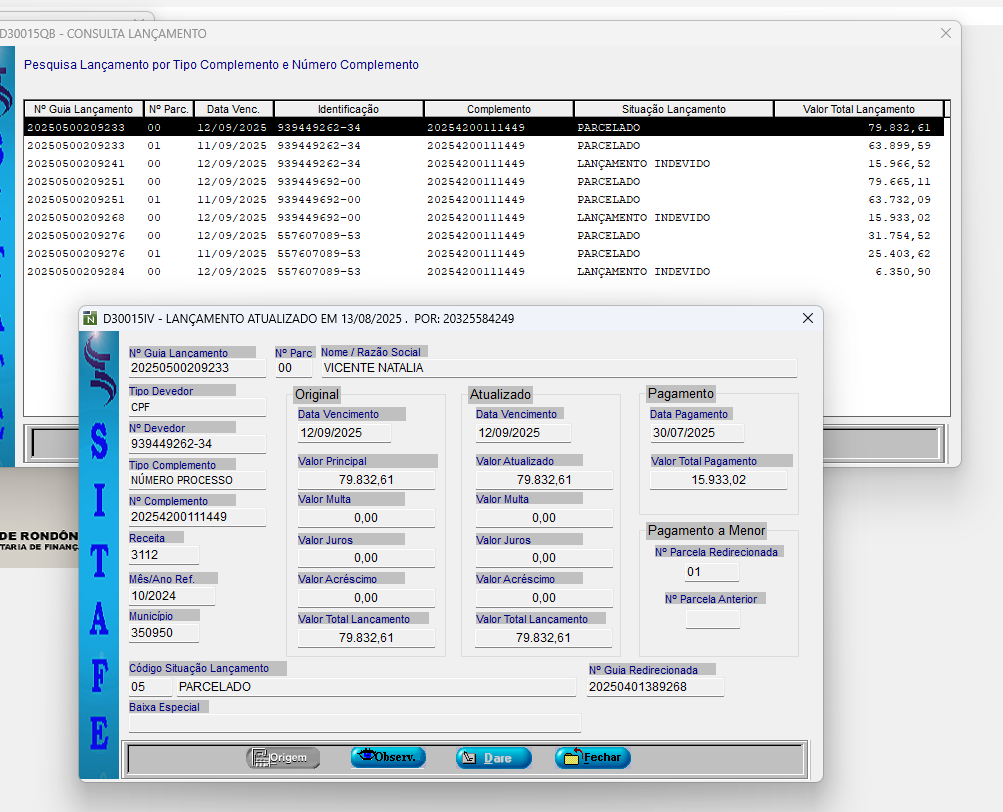Select the row with total 6.350,90
The image size is (1003, 812).
pyautogui.click(x=480, y=272)
